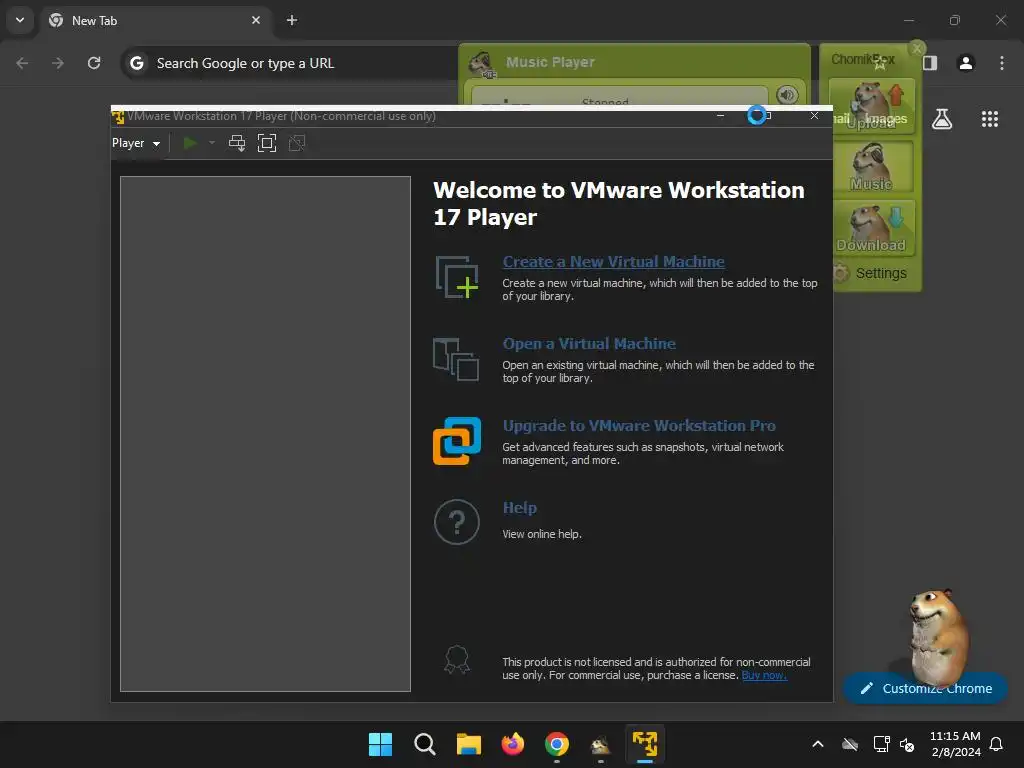
Task: Click the VMware Player taskbar icon
Action: [x=645, y=744]
